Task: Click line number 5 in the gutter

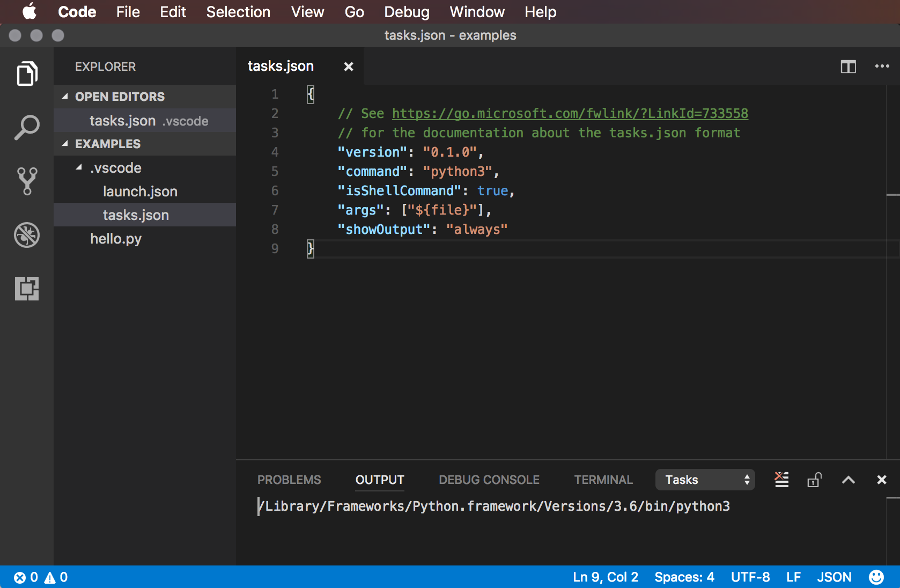Action: coord(275,171)
